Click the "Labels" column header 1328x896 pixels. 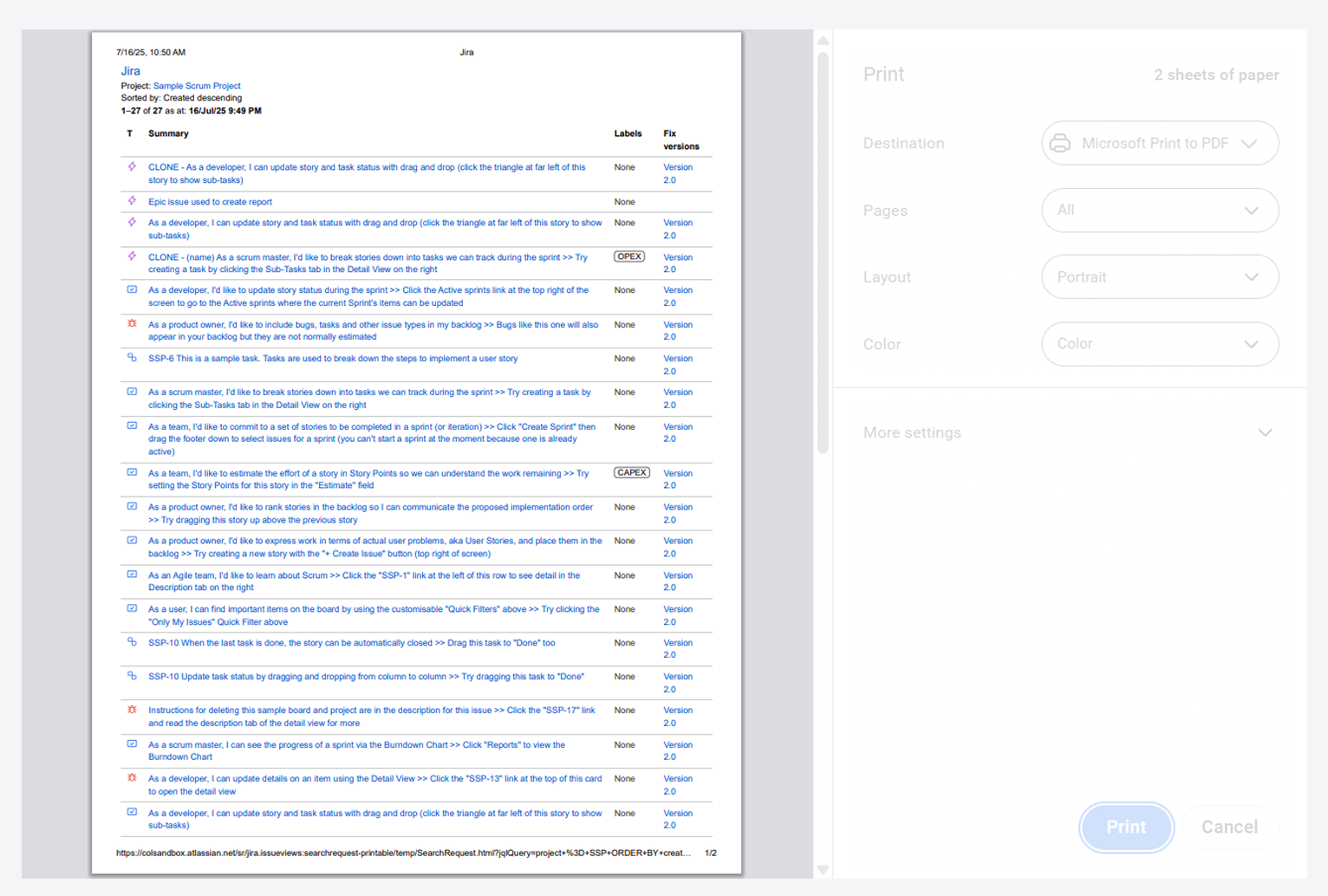(628, 133)
